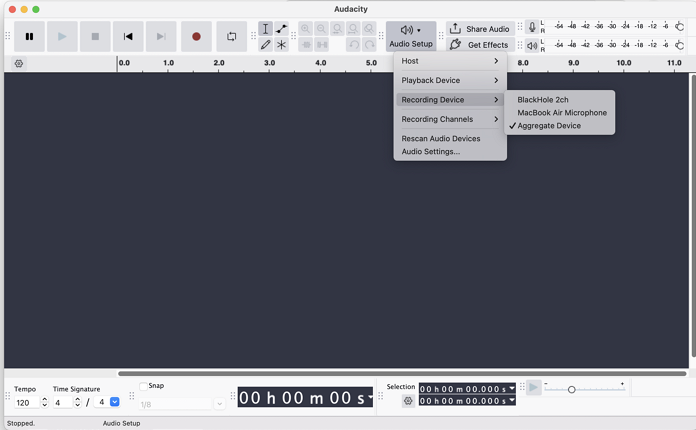Click the time signature numerator field showing 4
The width and height of the screenshot is (696, 430).
click(63, 402)
